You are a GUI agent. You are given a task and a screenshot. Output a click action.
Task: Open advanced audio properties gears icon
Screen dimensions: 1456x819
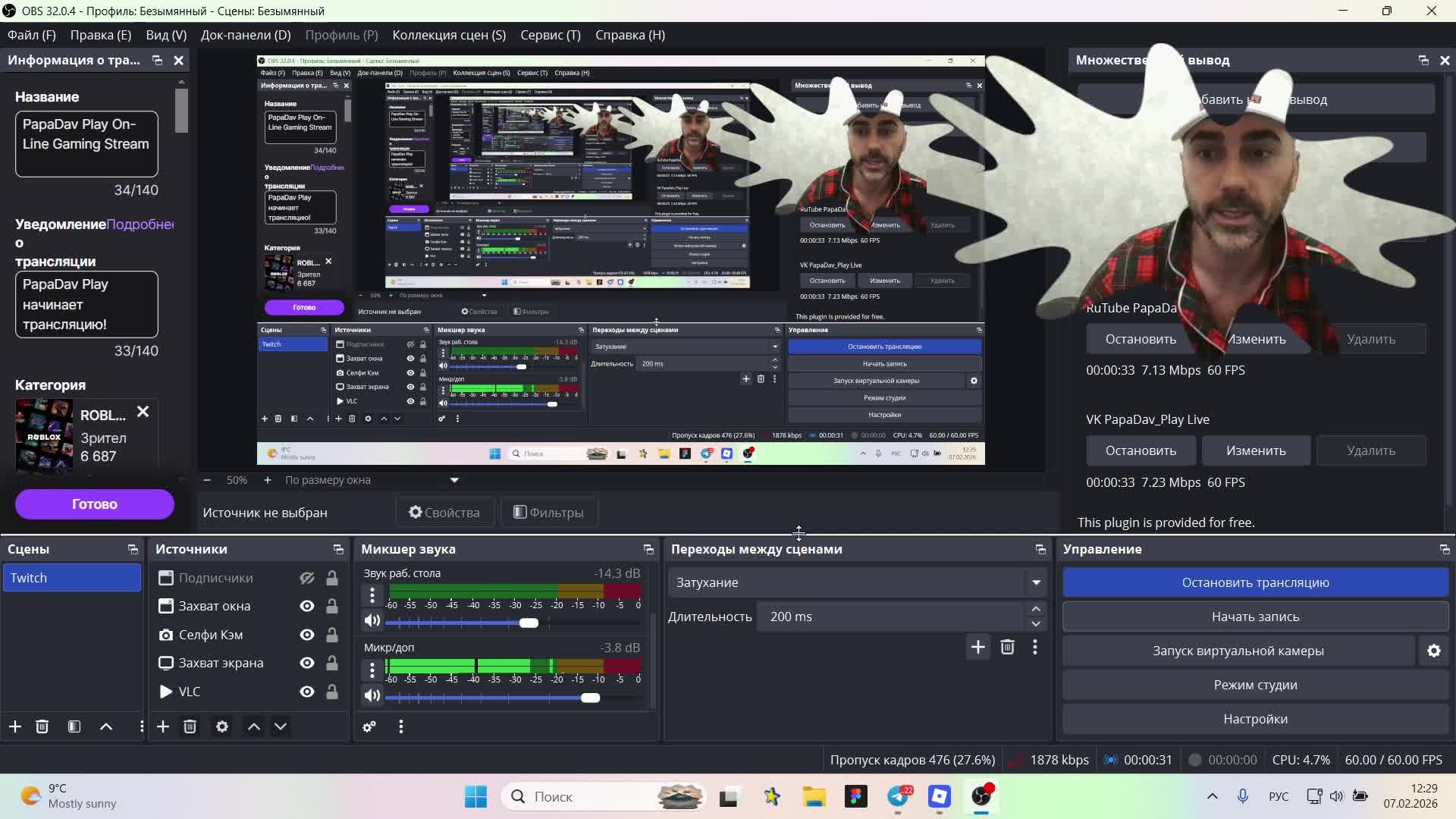click(369, 726)
